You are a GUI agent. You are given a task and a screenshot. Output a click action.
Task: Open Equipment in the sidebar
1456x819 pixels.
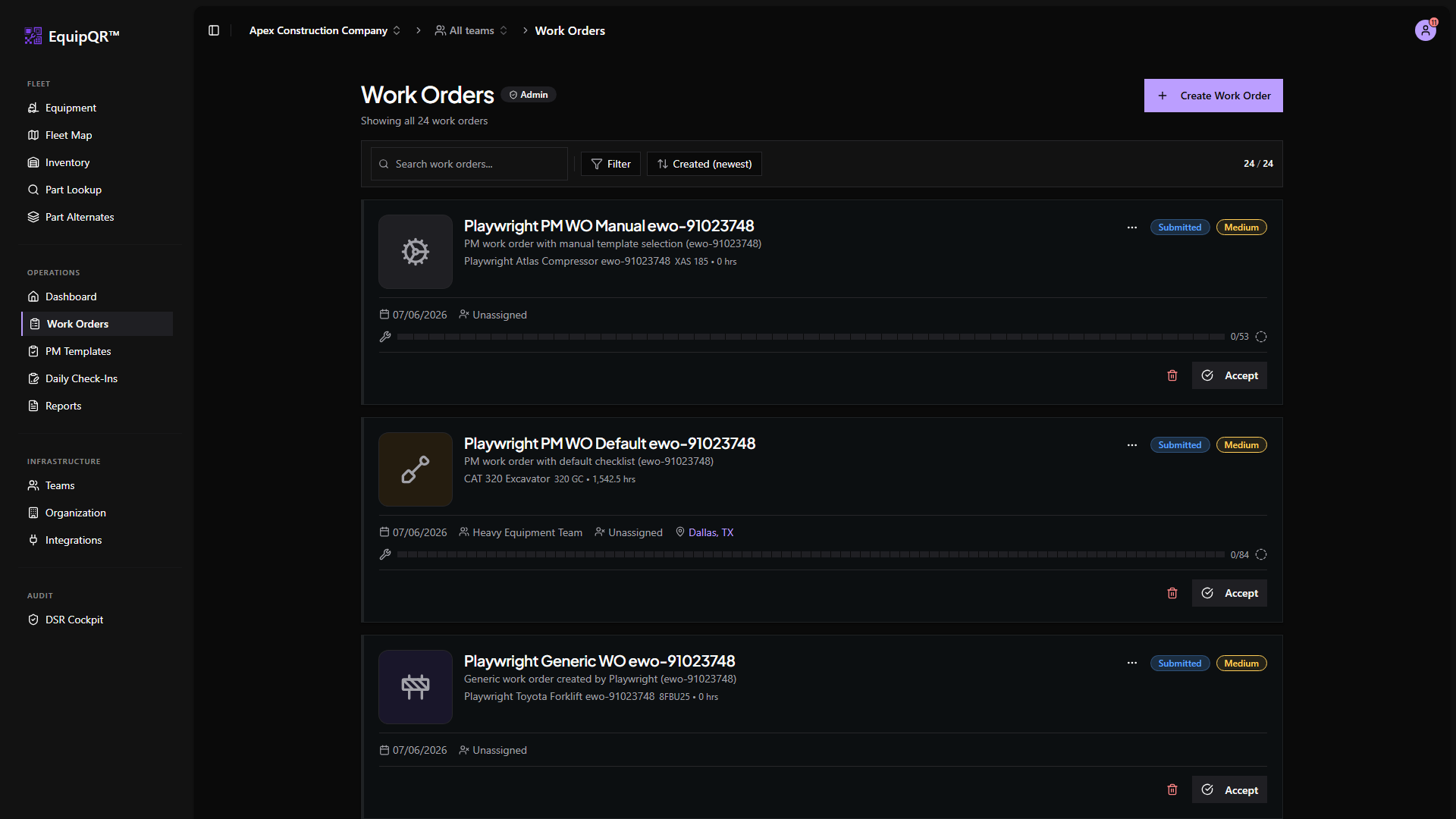[x=97, y=108]
